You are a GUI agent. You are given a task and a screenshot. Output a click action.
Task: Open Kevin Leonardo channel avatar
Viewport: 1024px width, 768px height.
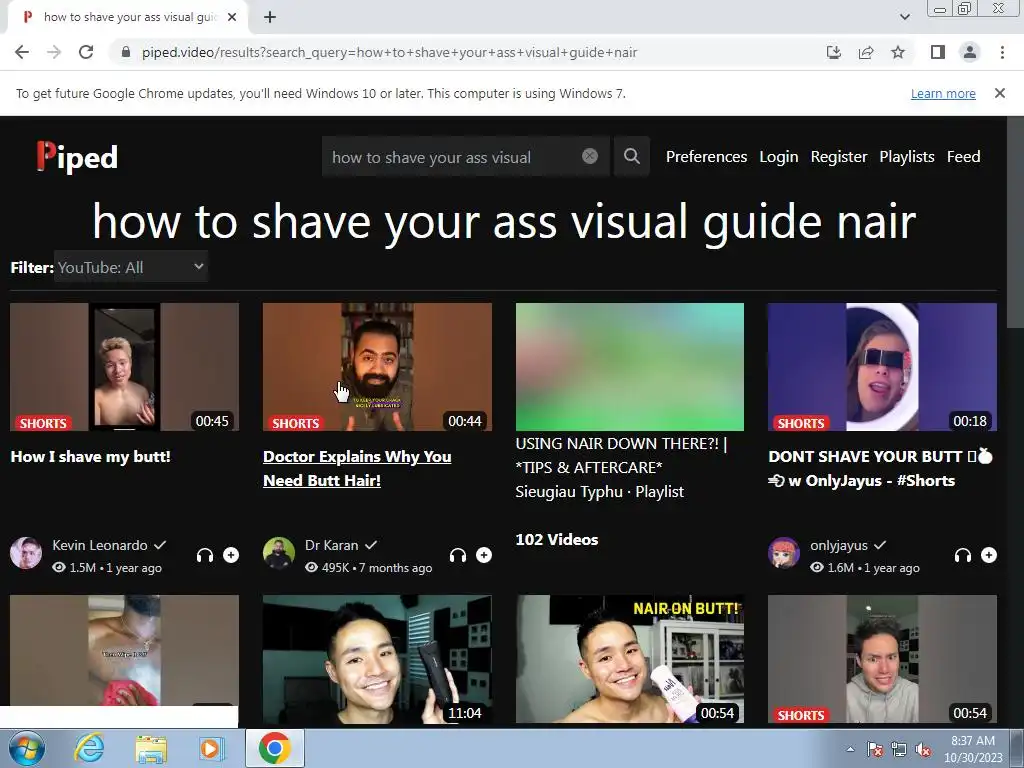tap(26, 553)
